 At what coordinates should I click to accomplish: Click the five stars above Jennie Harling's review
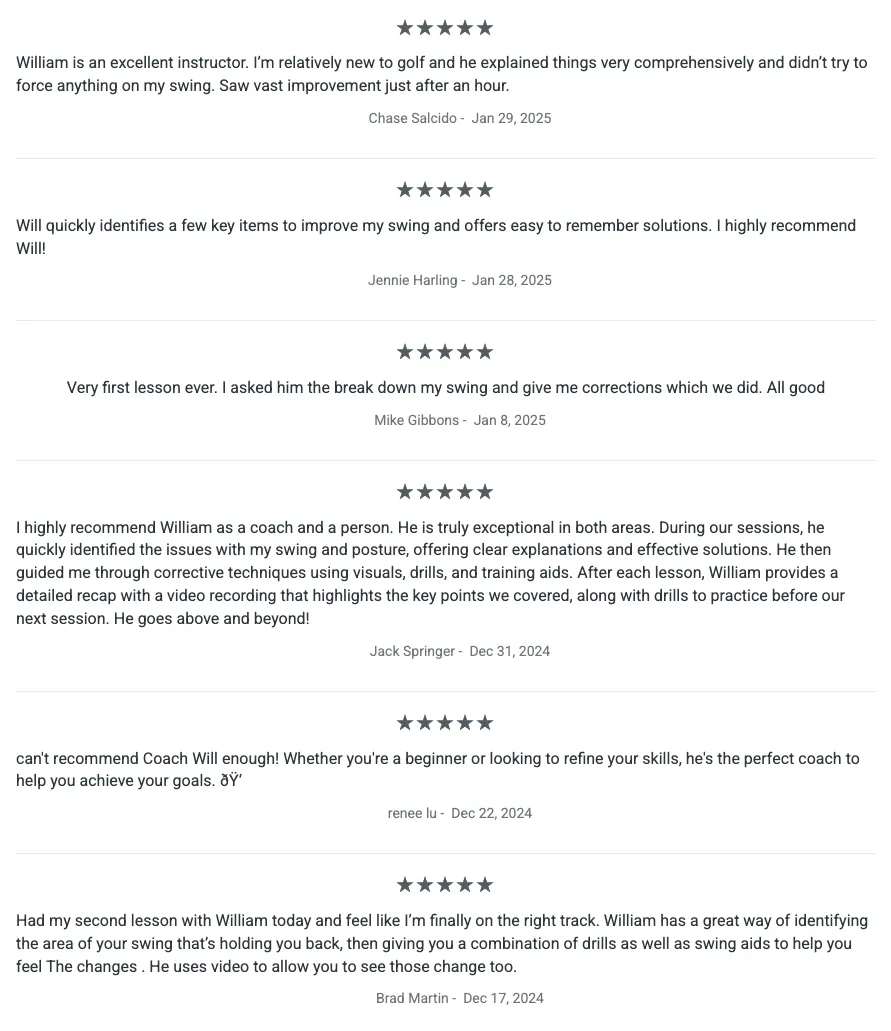[x=445, y=190]
